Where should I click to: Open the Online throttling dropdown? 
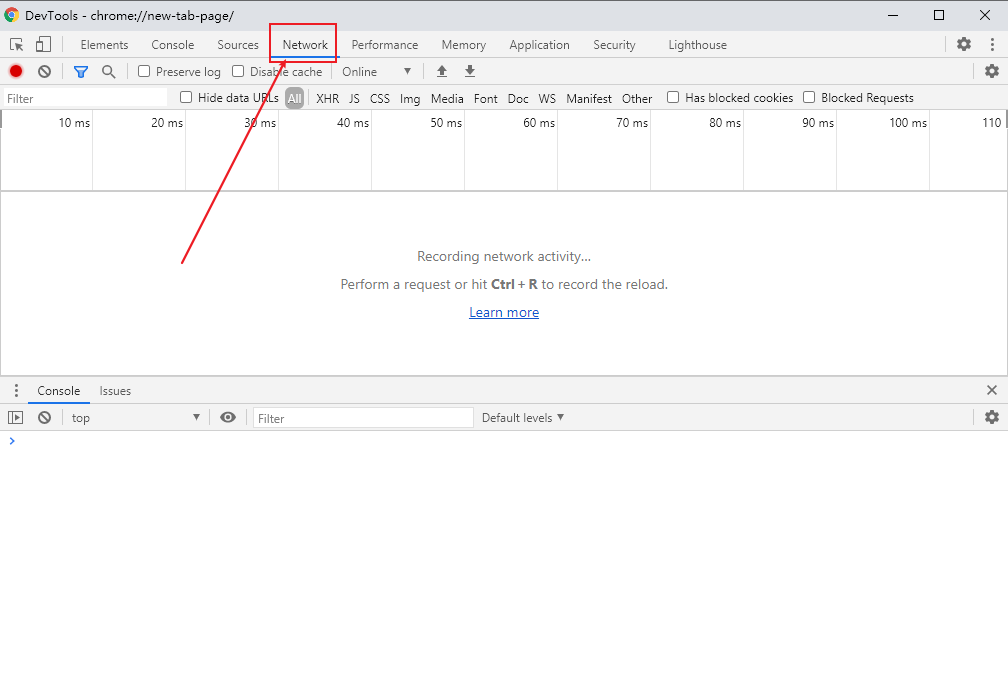(x=376, y=71)
